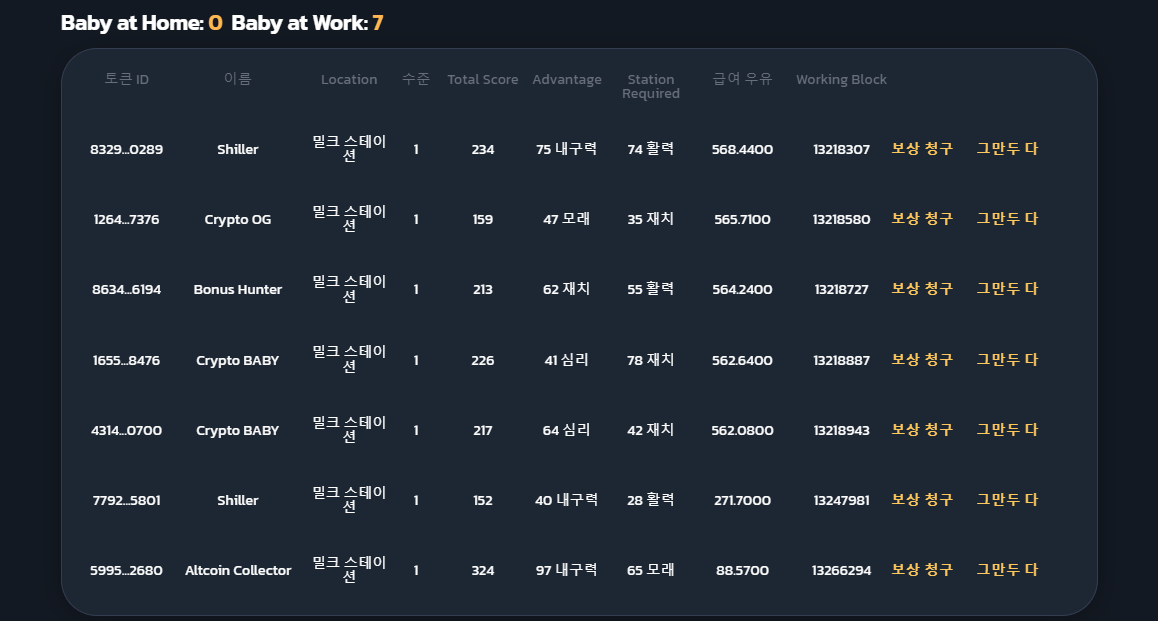Click the Location column header
Viewport: 1158px width, 621px height.
(349, 79)
